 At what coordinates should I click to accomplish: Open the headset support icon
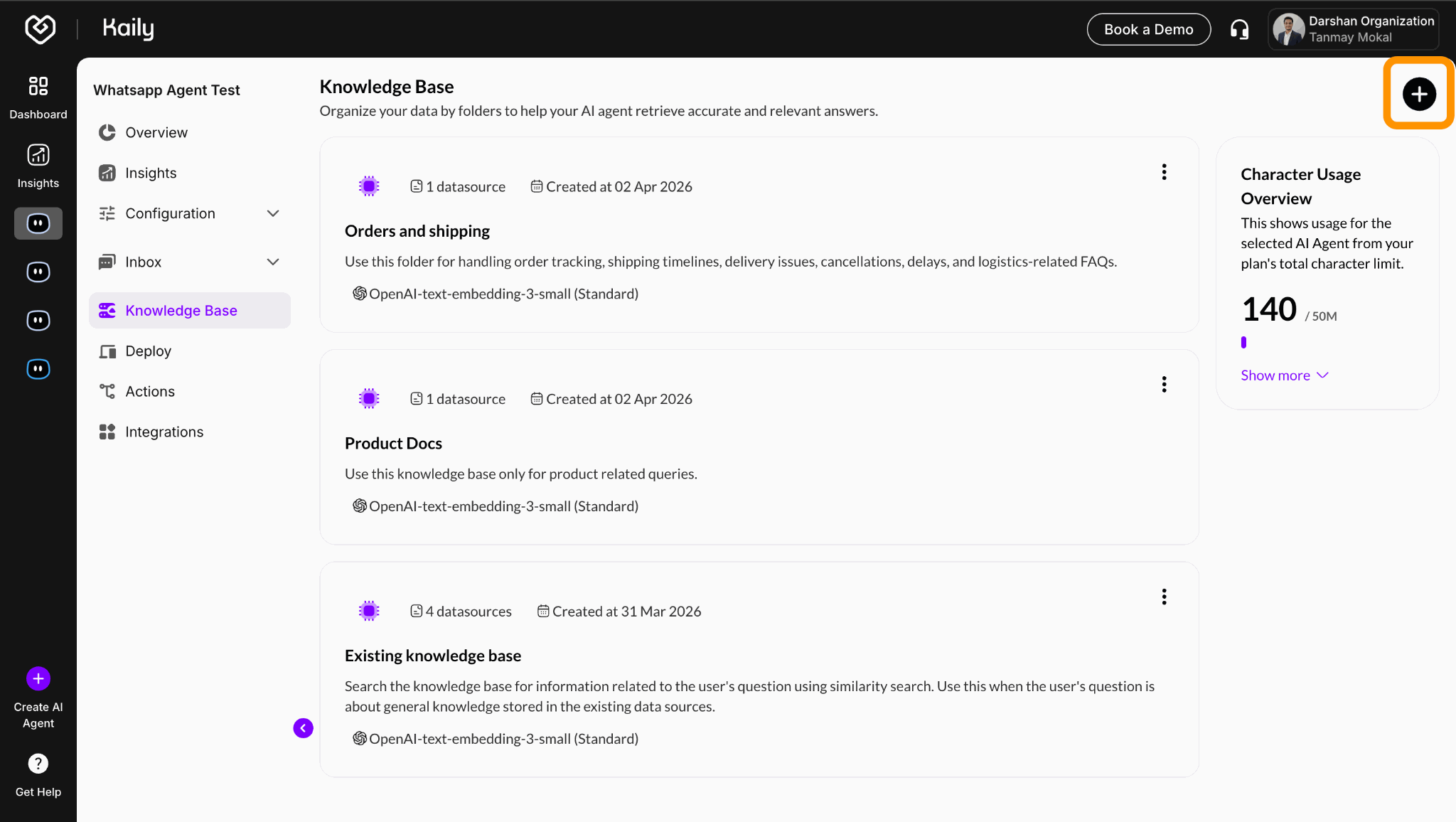1239,30
